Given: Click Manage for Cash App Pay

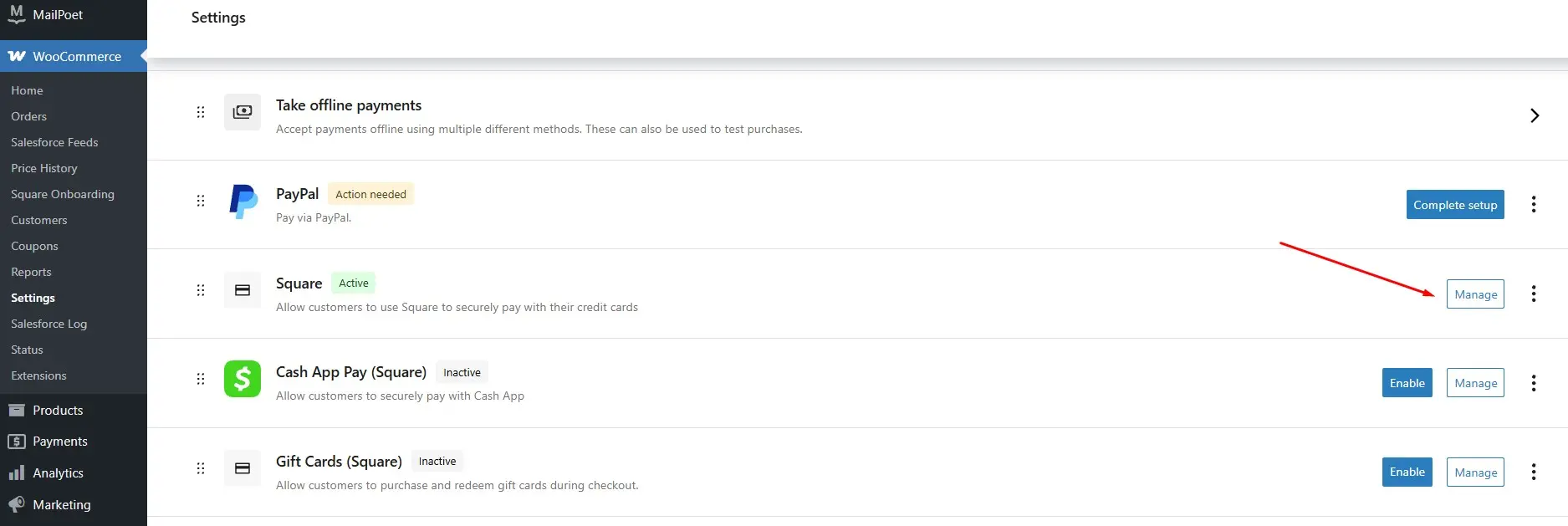Looking at the screenshot, I should (1475, 383).
